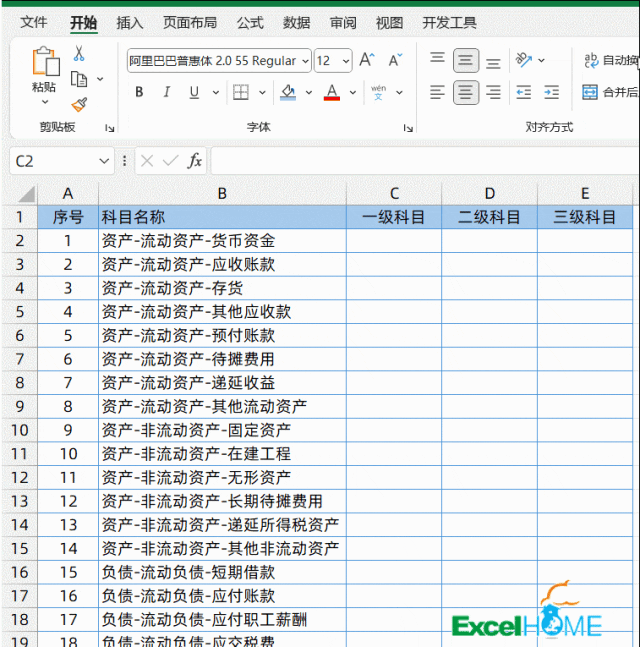Expand the Name Box dropdown arrow
This screenshot has width=640, height=647.
106,161
